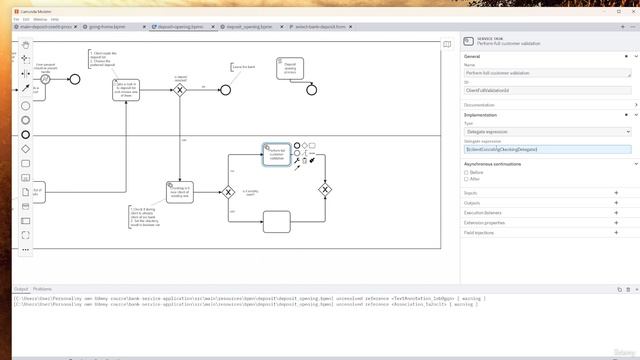Pick the data store reference from palette
The image size is (640, 360).
coord(25,207)
